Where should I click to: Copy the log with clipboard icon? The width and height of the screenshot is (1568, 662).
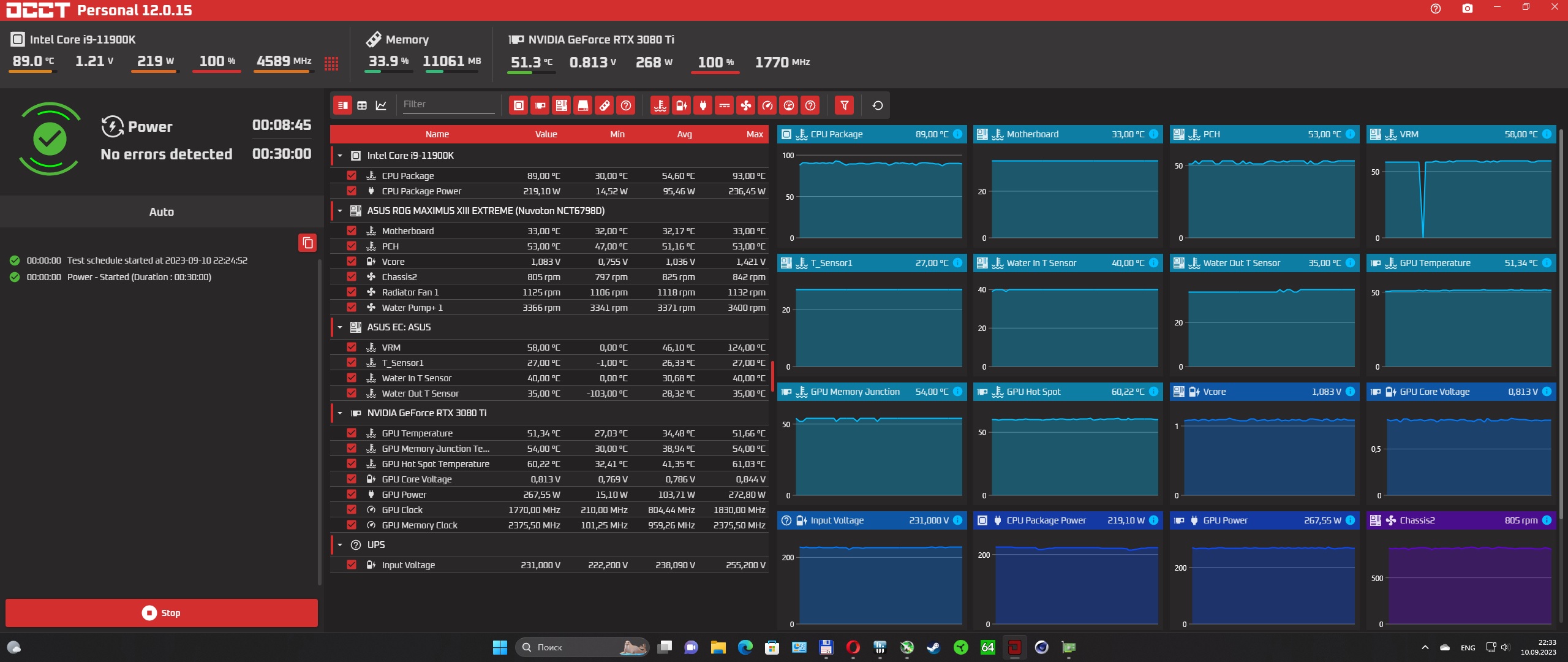point(307,243)
